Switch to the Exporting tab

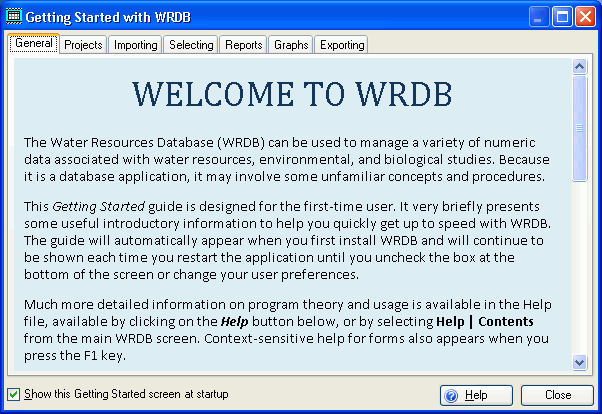[342, 45]
